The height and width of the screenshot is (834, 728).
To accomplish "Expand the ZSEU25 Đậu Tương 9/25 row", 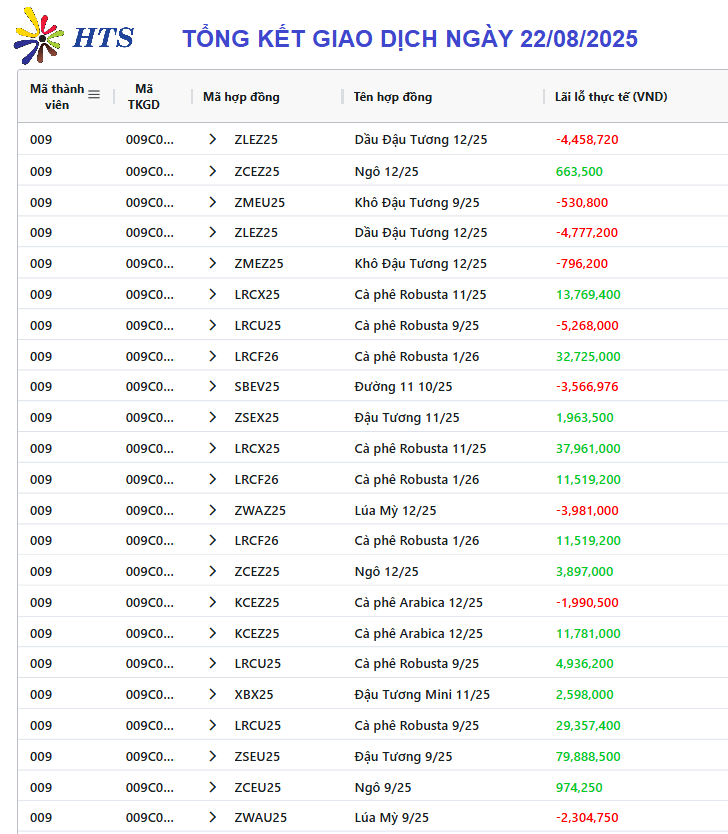I will coord(213,756).
